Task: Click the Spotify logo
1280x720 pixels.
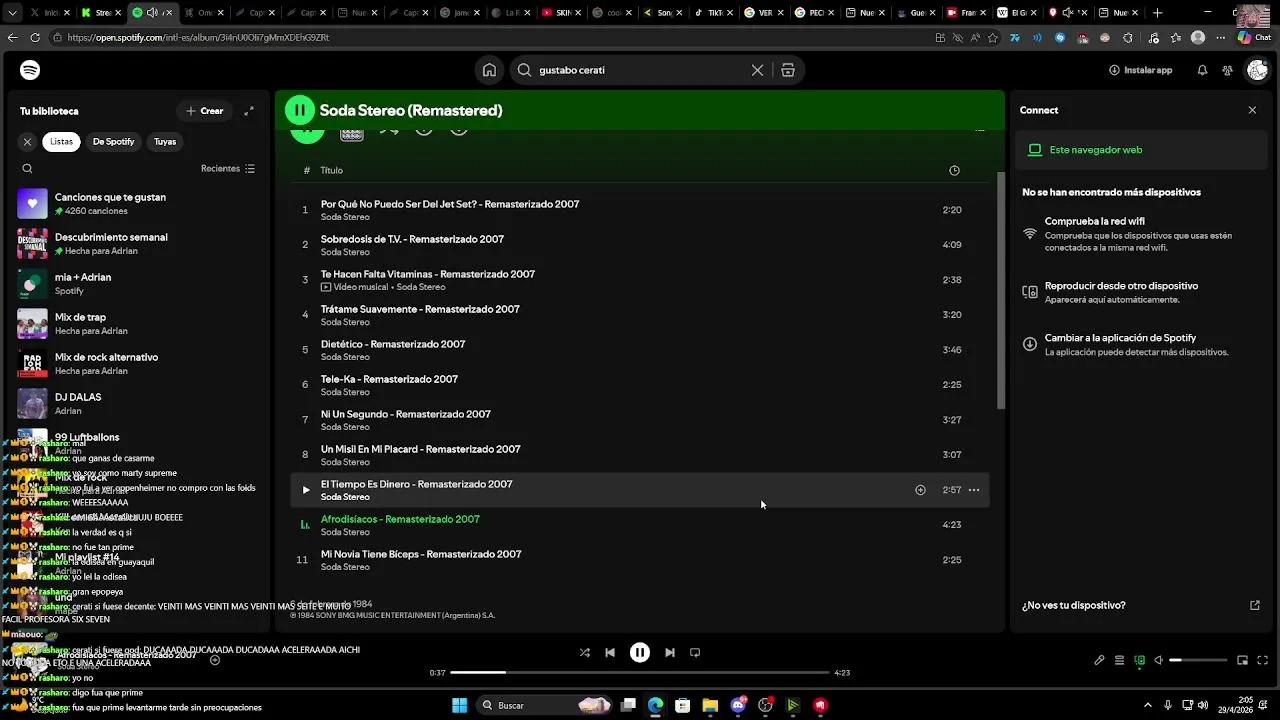Action: 30,70
